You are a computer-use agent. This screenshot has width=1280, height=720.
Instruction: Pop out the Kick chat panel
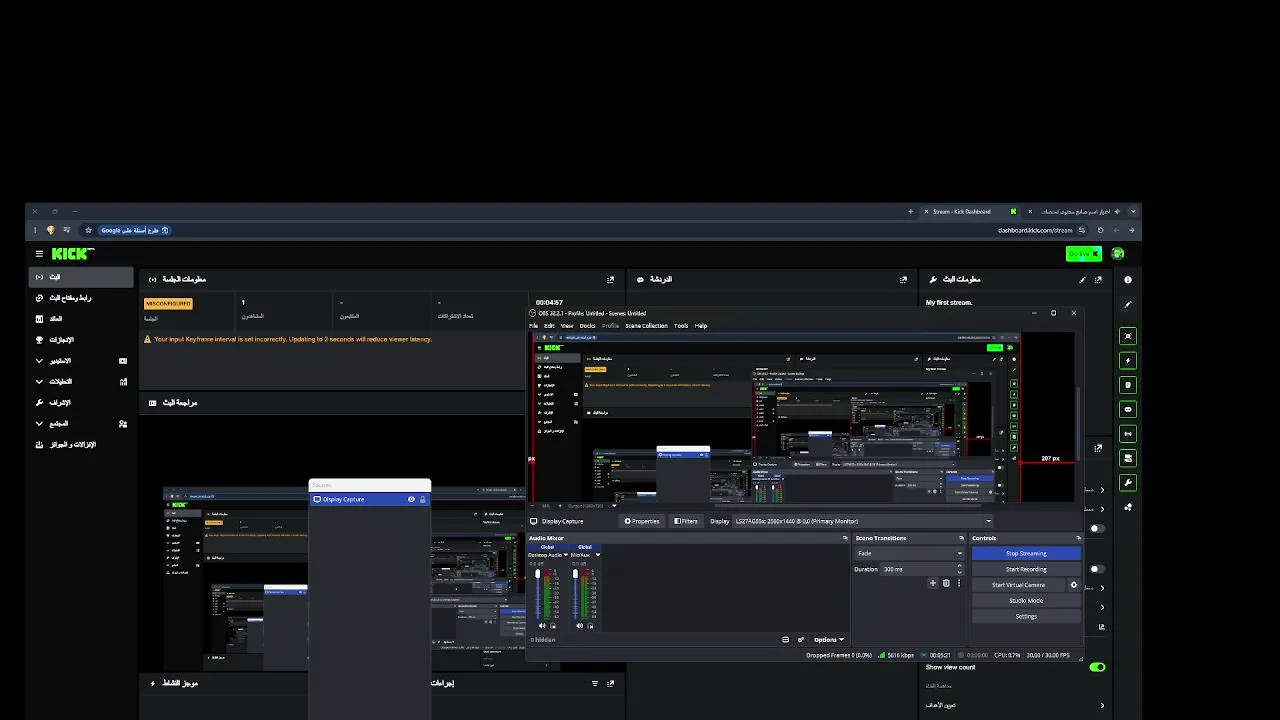pos(903,280)
